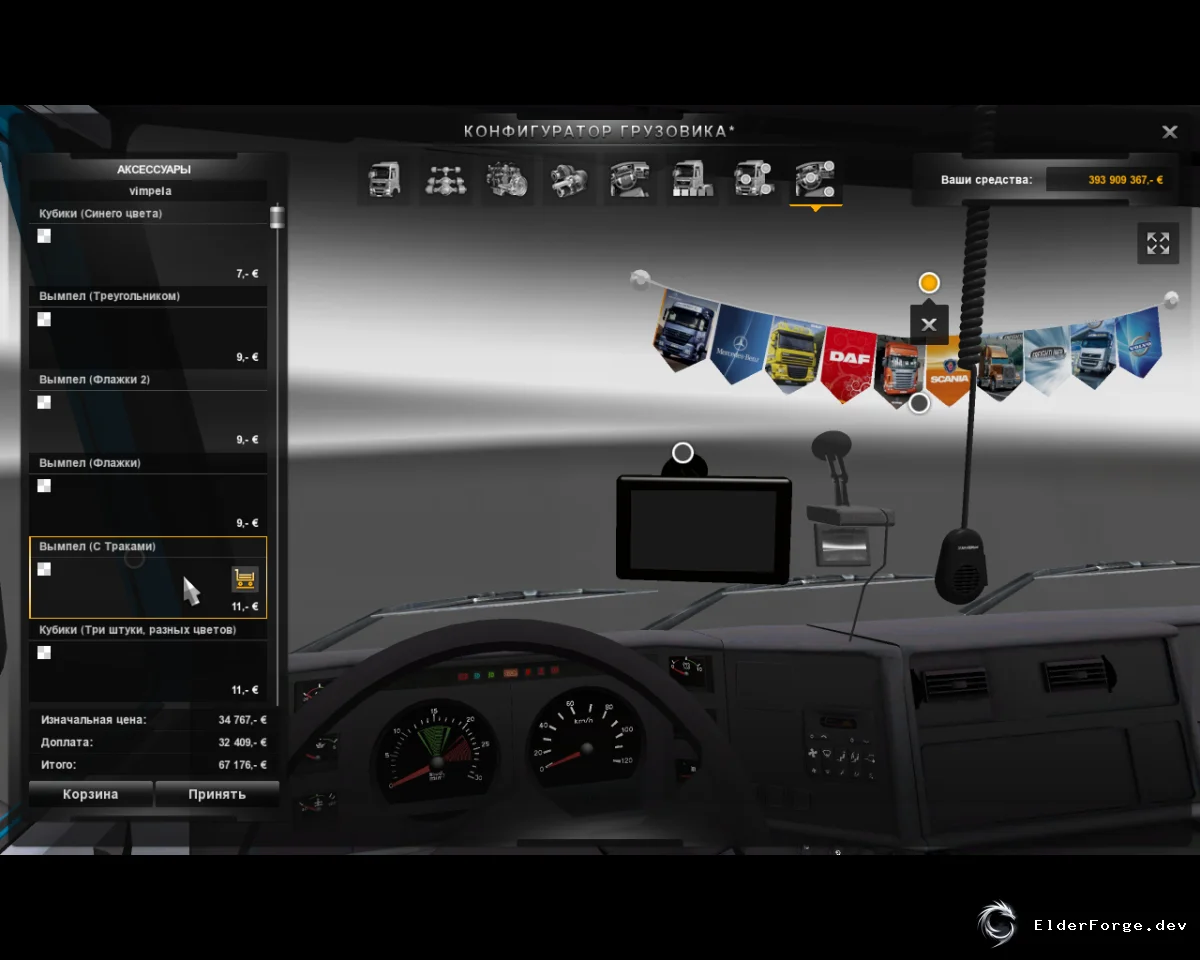Open the truck cabin configuration tab
The width and height of the screenshot is (1200, 960).
pos(384,180)
